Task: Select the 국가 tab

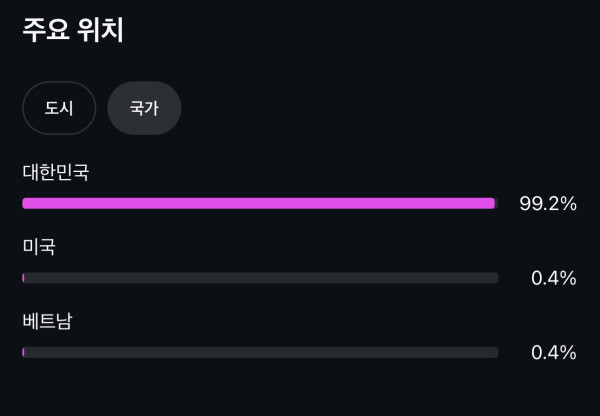Action: (x=144, y=108)
